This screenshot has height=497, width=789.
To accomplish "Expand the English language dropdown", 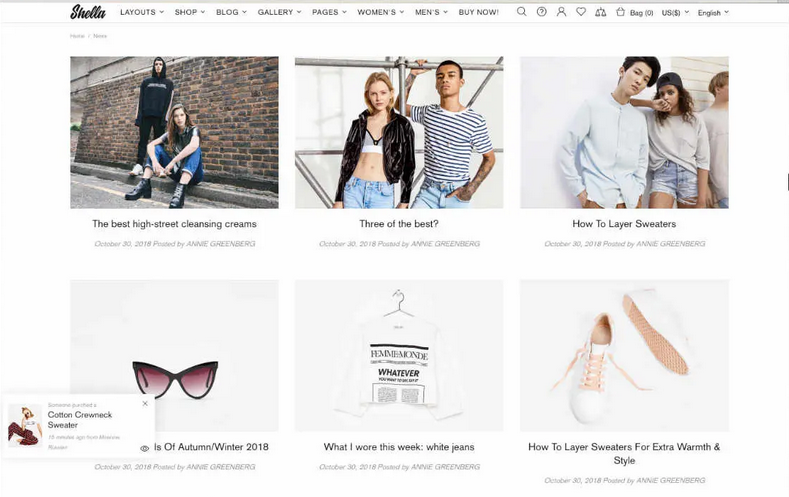I will [712, 13].
